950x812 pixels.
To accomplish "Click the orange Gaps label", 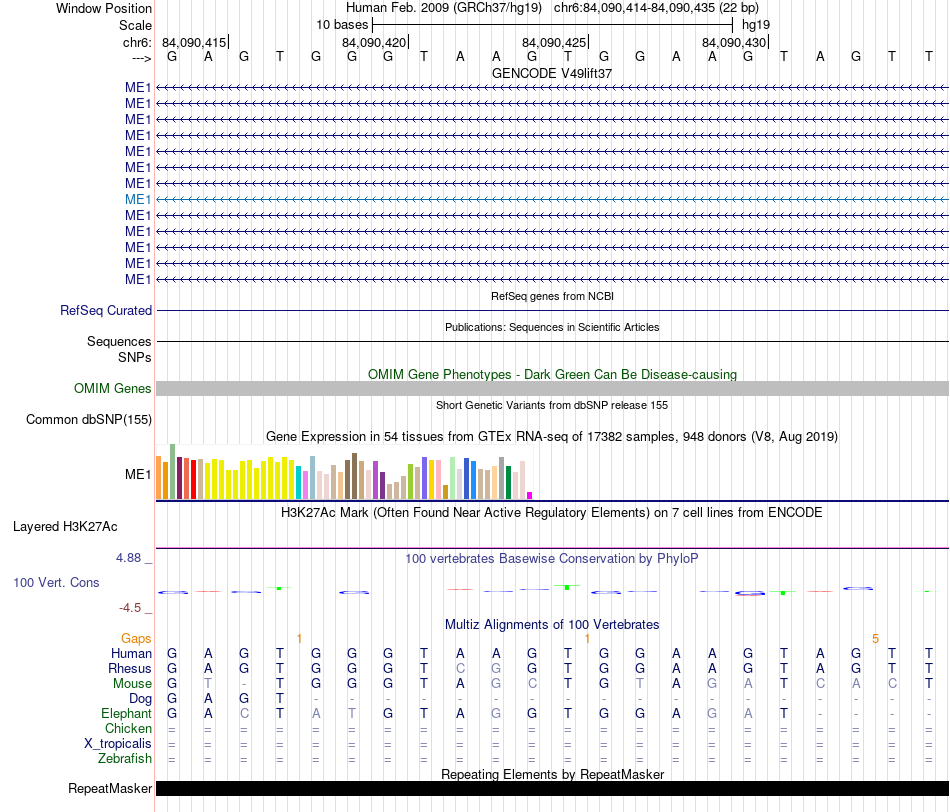I will point(136,638).
